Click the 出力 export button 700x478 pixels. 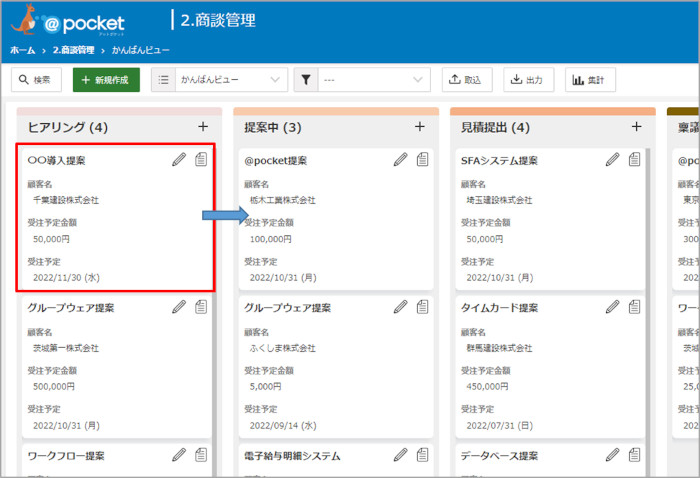click(x=529, y=80)
